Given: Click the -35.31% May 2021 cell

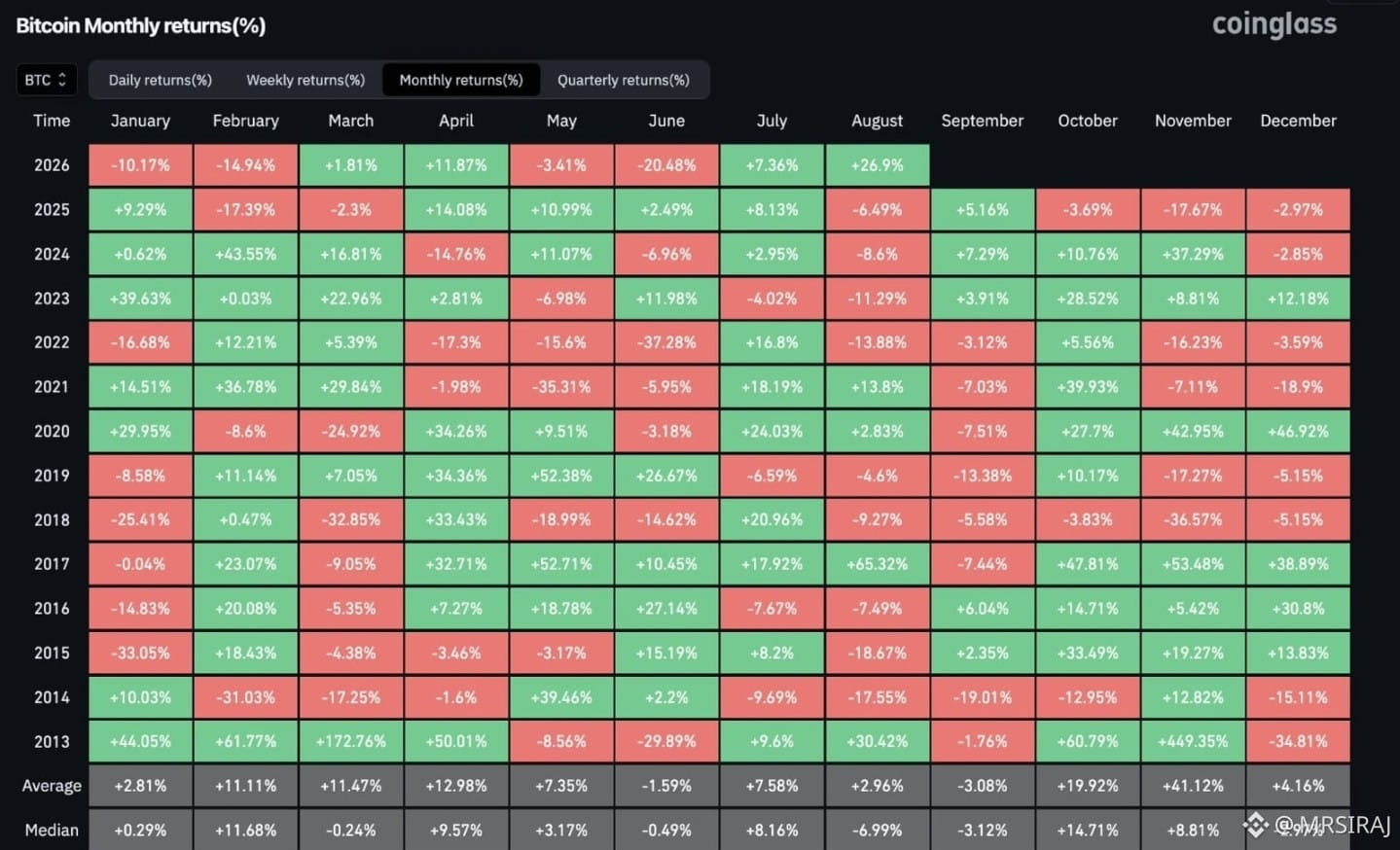Looking at the screenshot, I should pos(561,387).
